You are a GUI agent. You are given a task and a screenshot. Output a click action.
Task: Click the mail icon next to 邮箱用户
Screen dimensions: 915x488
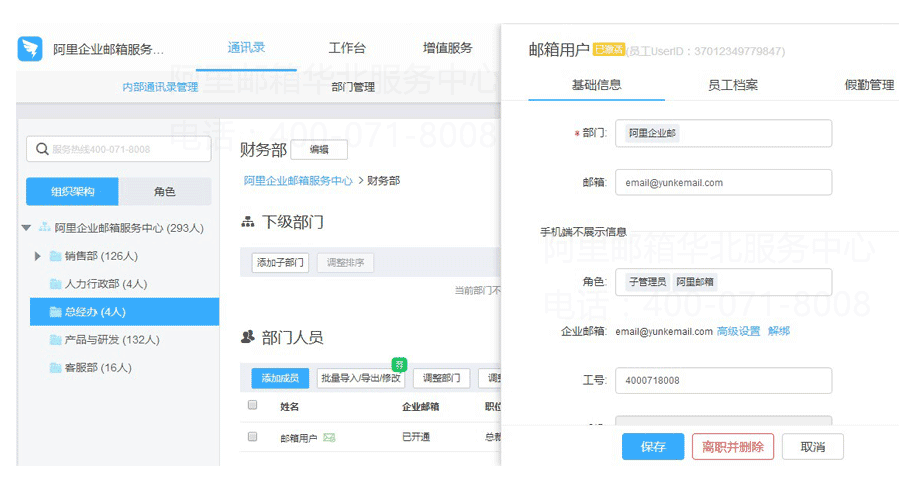(x=329, y=437)
